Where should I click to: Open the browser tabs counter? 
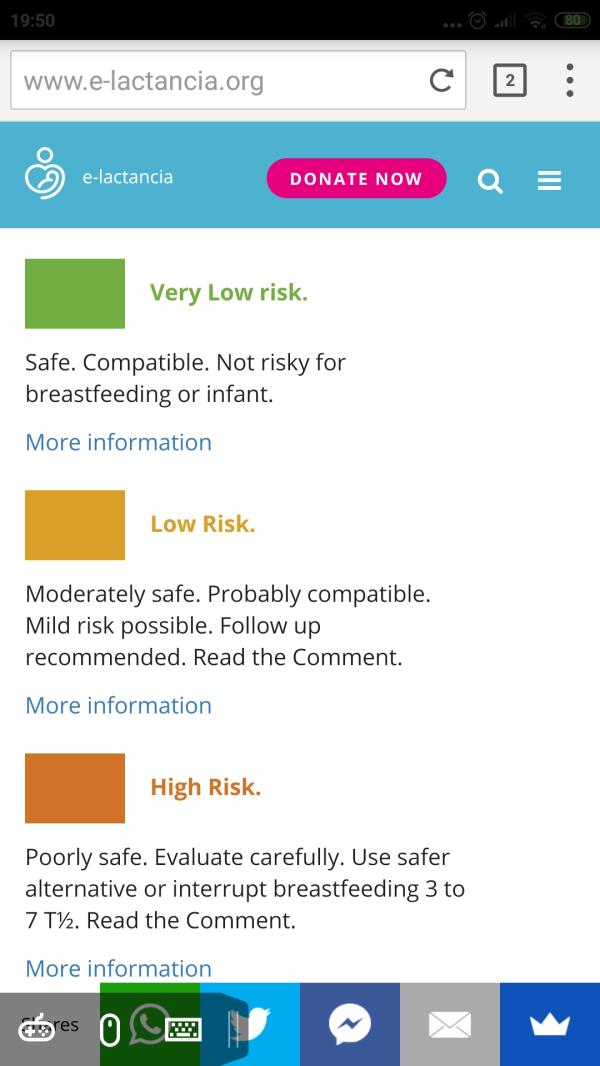509,81
